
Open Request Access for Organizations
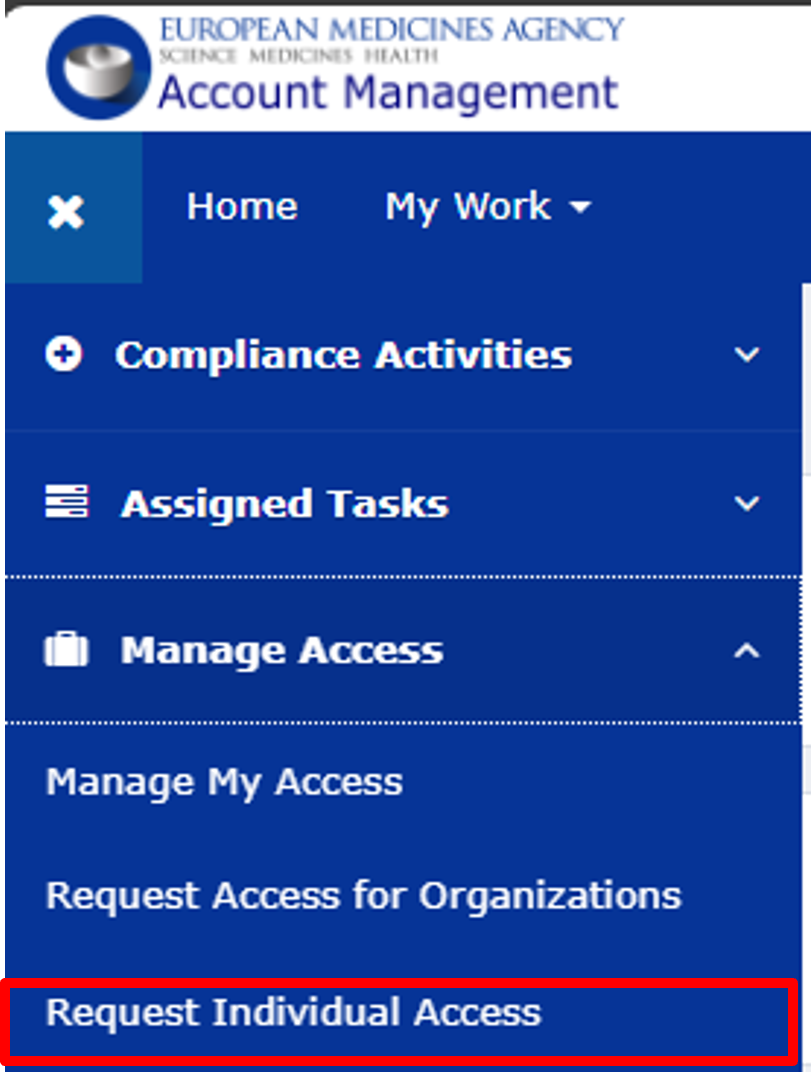[x=363, y=896]
